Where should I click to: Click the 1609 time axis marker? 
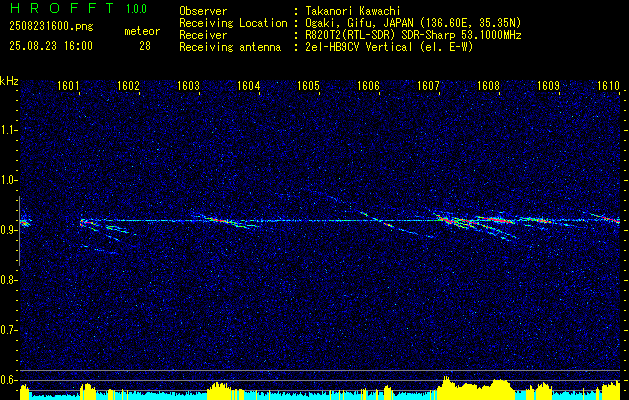coord(548,85)
